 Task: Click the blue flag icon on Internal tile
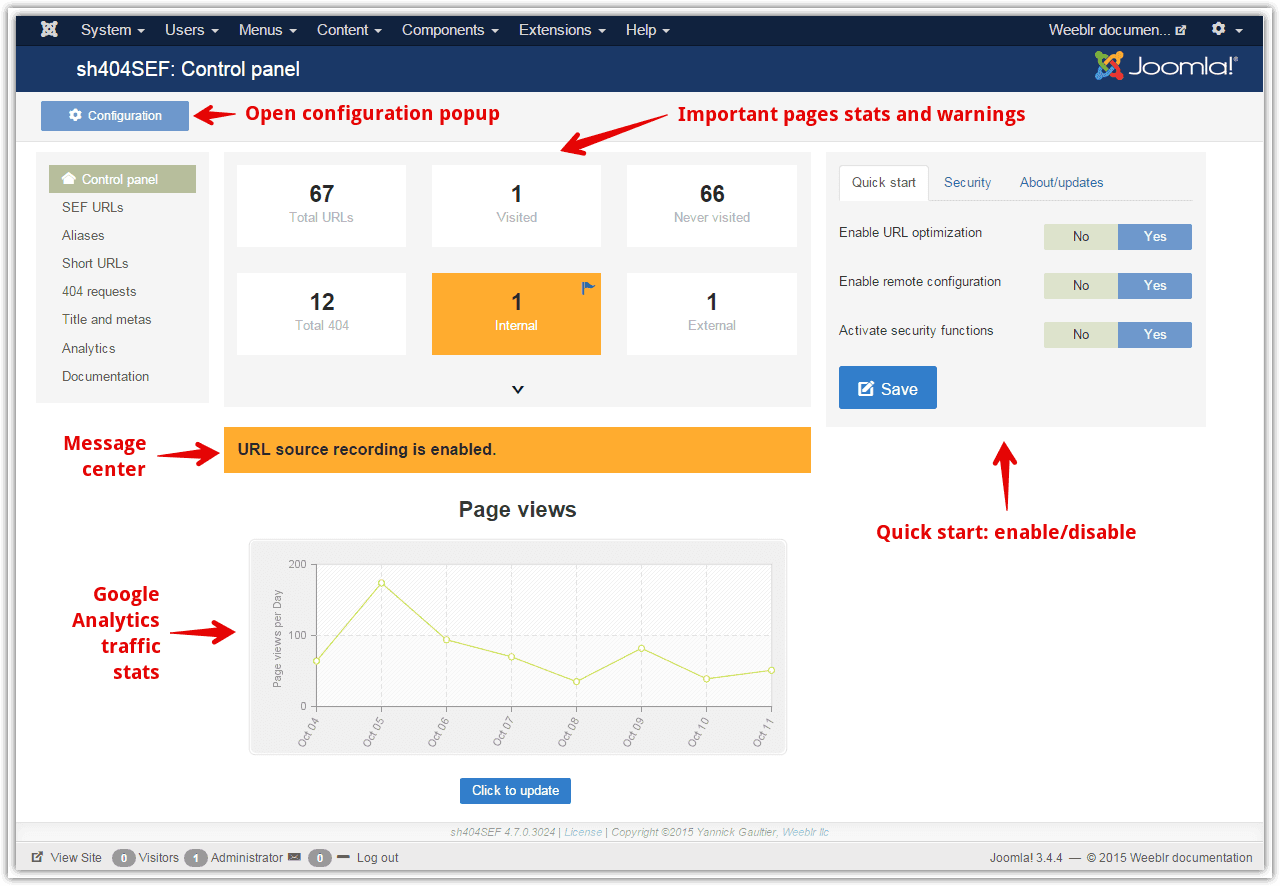[x=588, y=288]
